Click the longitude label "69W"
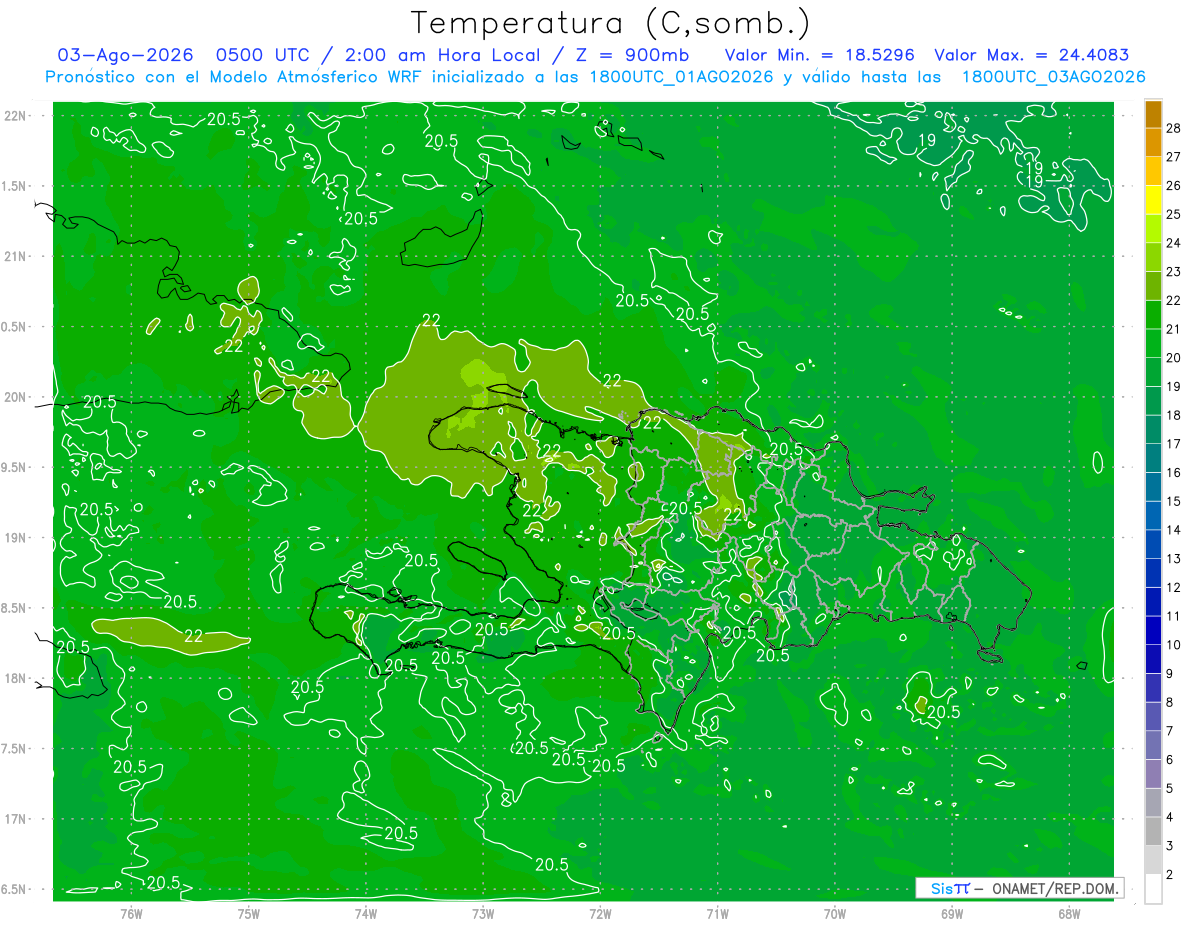Viewport: 1200px width, 927px height. coord(952,913)
